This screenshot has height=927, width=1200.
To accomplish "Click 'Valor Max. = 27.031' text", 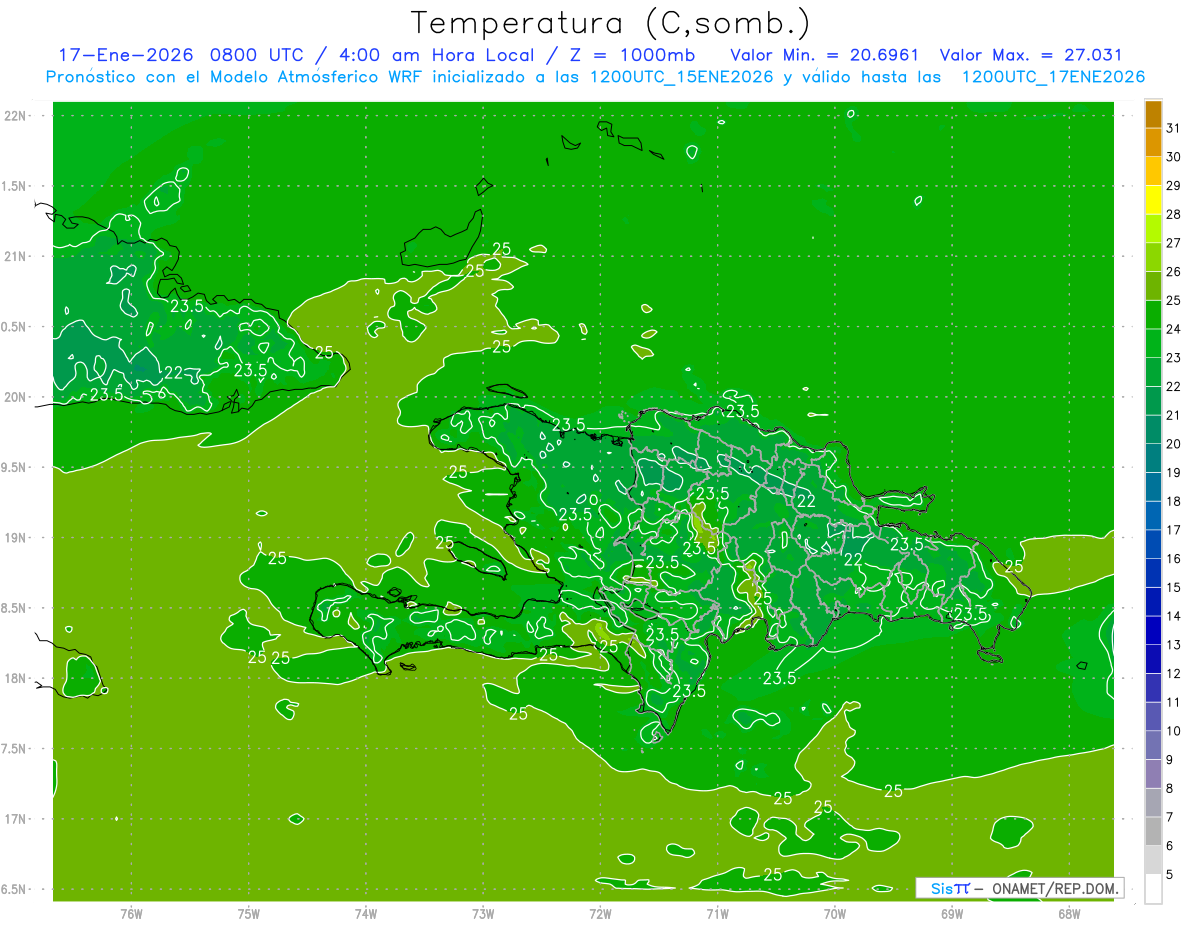I will click(x=1031, y=54).
